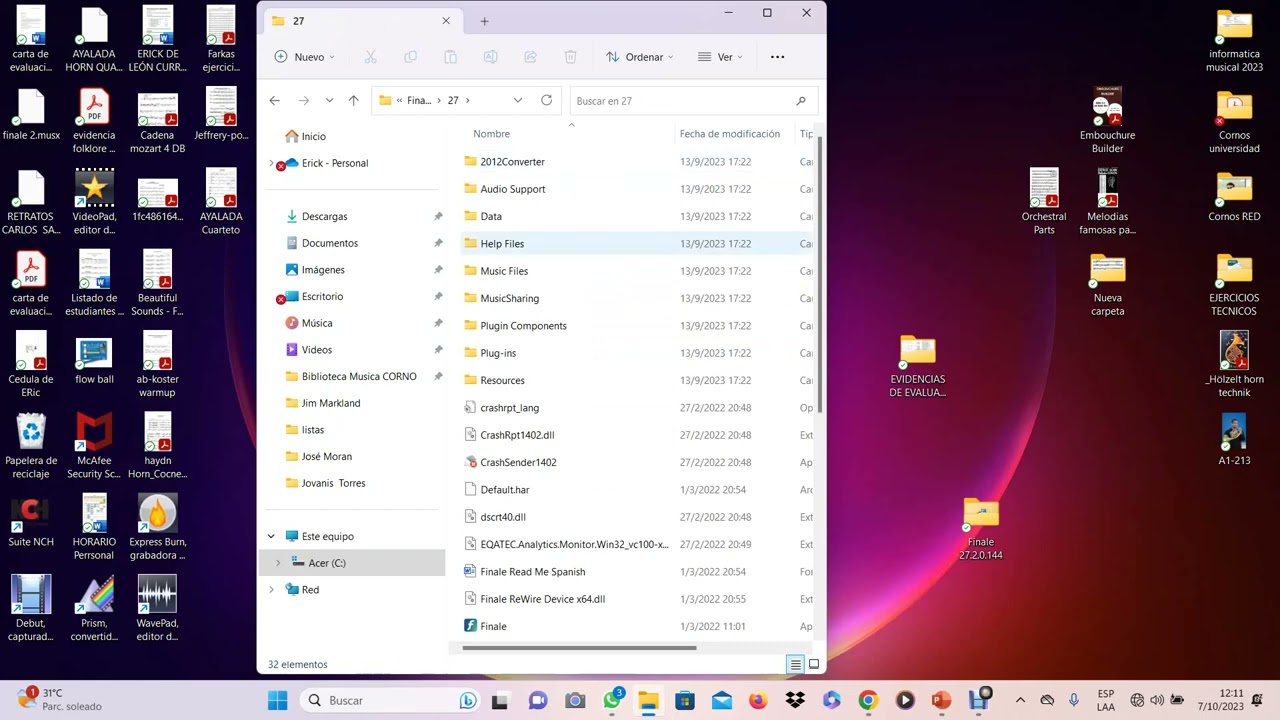
Task: Open Imágenes in the navigation pane
Action: tap(323, 270)
